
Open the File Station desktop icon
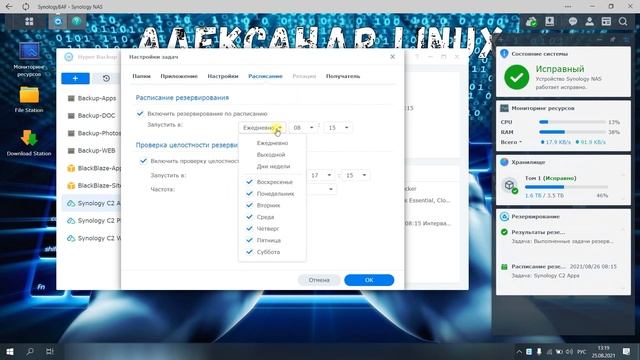point(29,100)
